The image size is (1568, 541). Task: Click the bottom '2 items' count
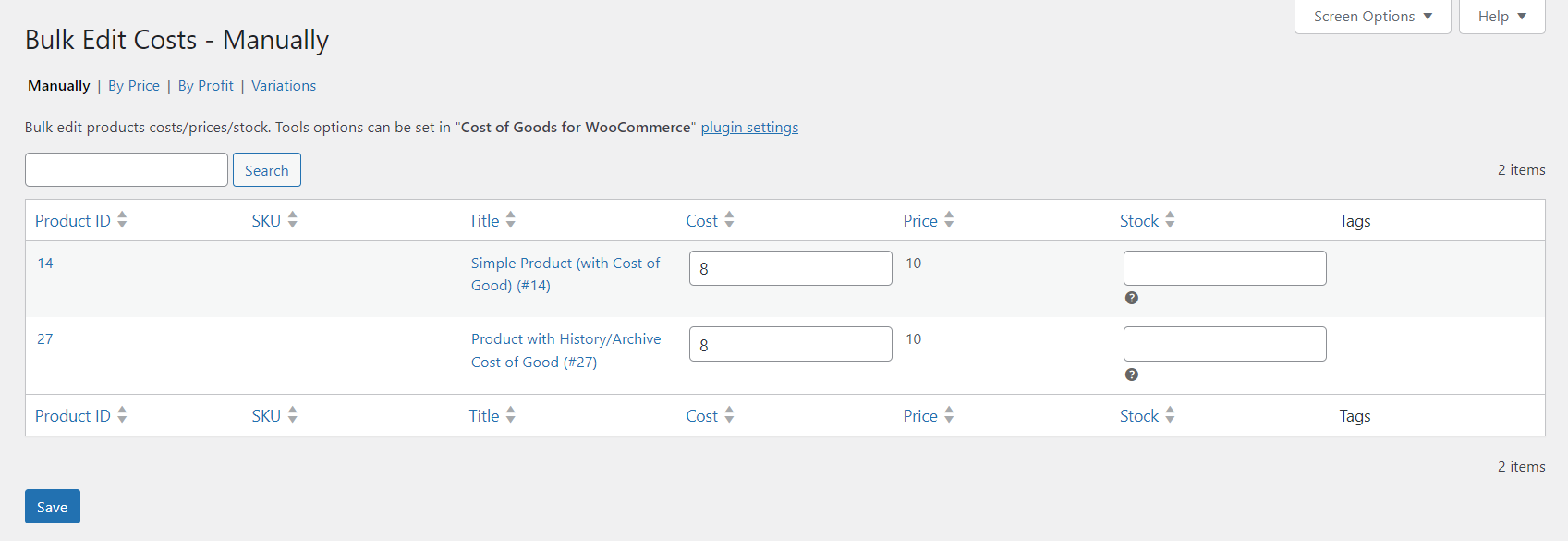(1521, 467)
